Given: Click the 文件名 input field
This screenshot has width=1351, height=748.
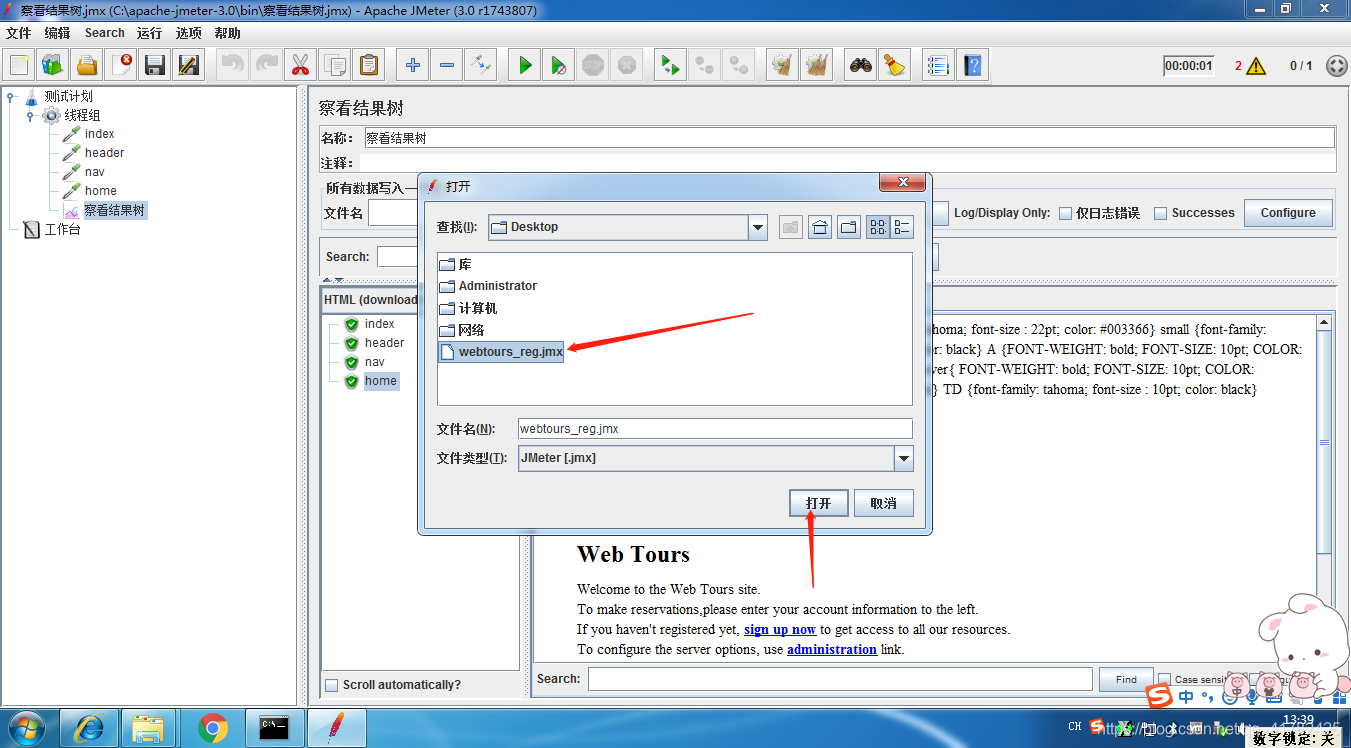Looking at the screenshot, I should pos(715,428).
